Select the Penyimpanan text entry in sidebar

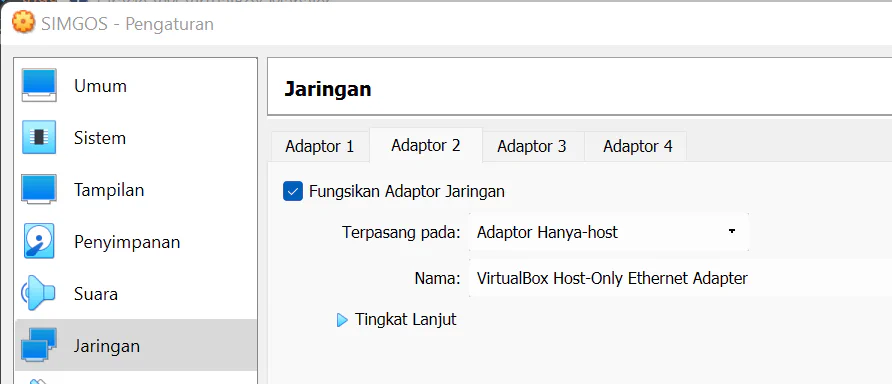[x=127, y=242]
